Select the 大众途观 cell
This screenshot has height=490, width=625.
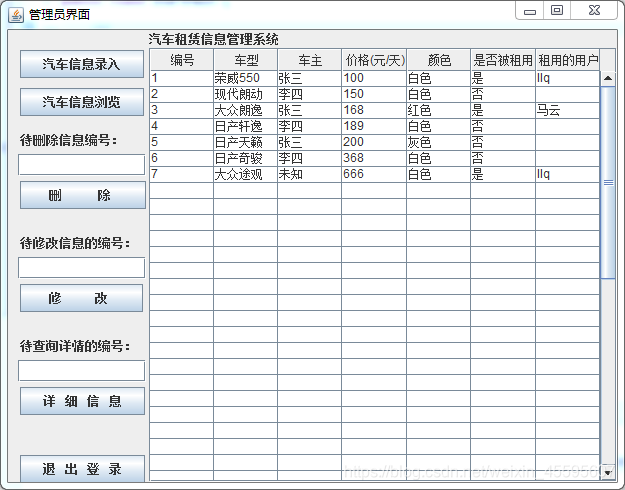[246, 174]
